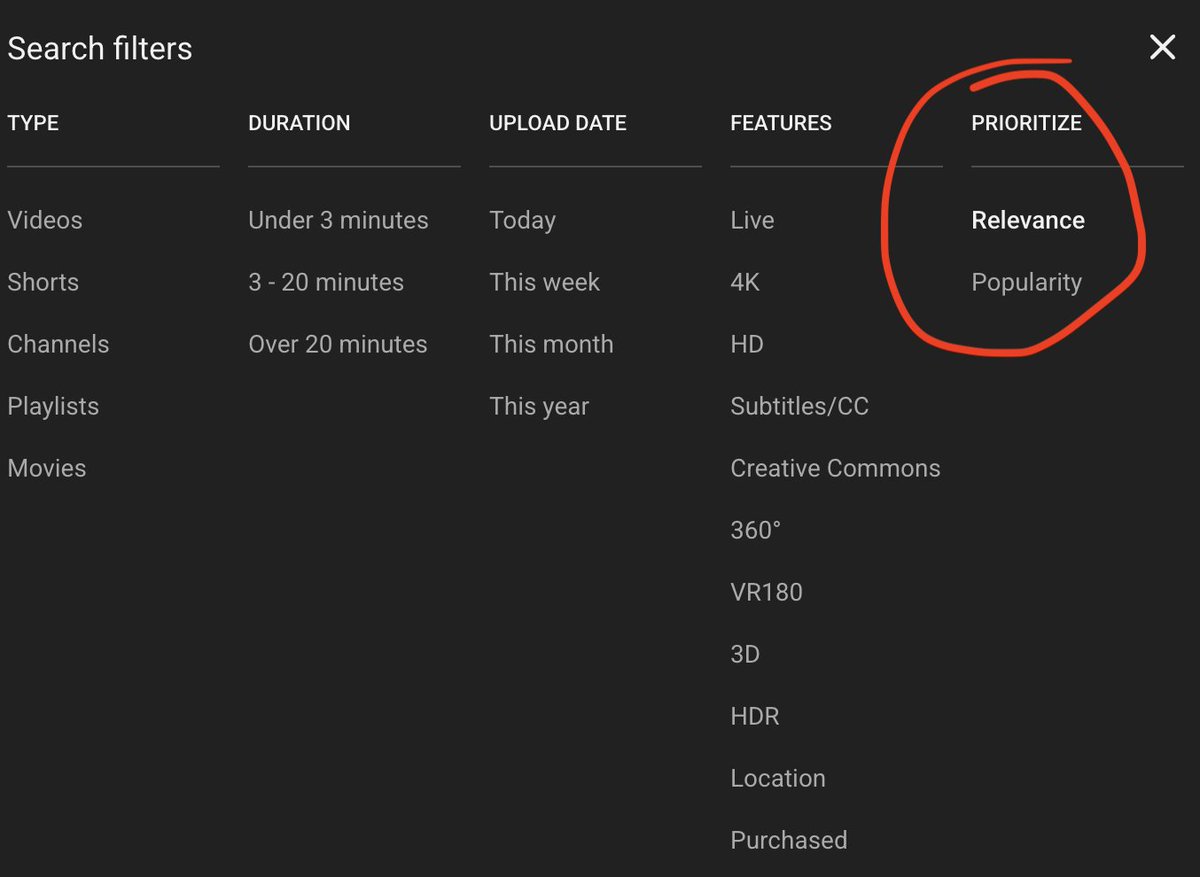Enable the HDR feature filter
This screenshot has width=1200, height=877.
click(x=755, y=716)
